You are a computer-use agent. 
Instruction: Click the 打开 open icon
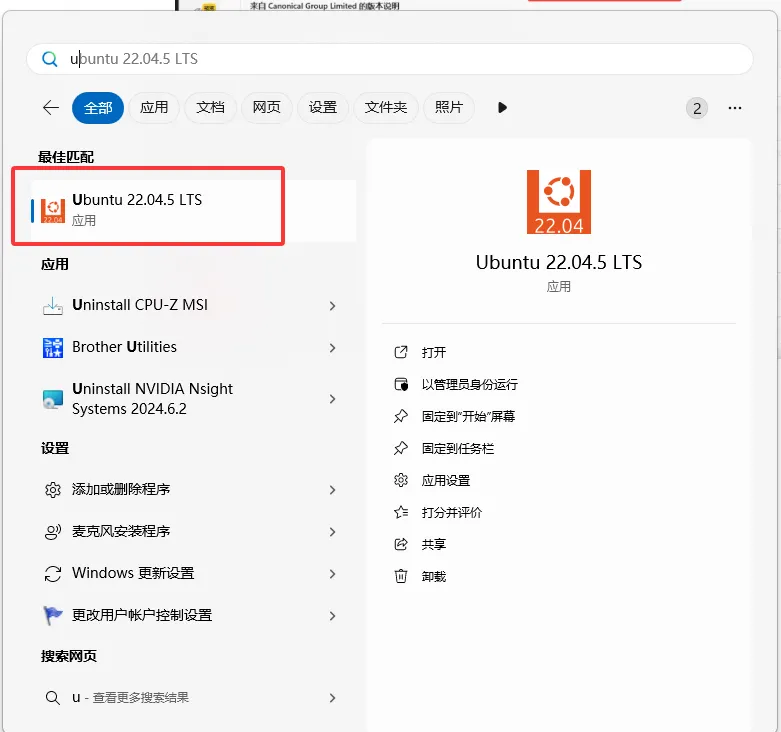pos(401,352)
